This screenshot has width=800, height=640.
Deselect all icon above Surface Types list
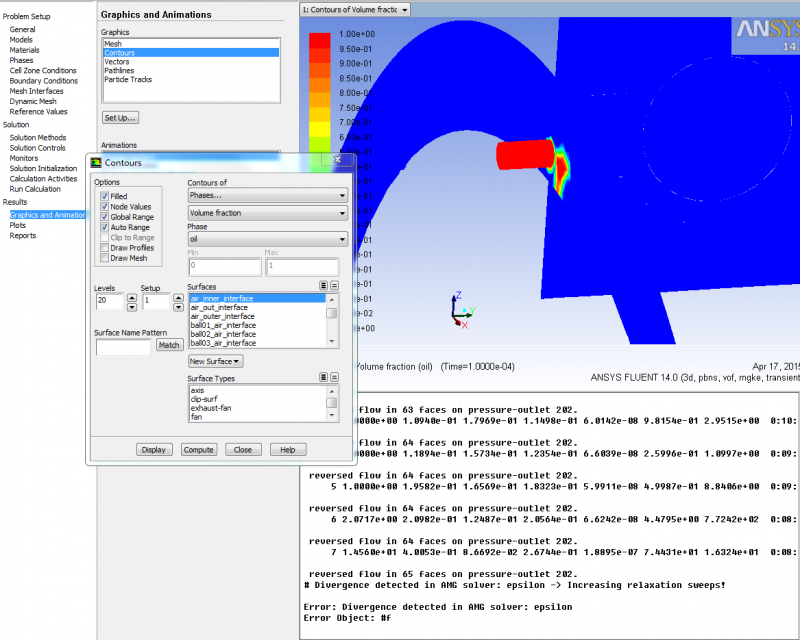(x=334, y=377)
